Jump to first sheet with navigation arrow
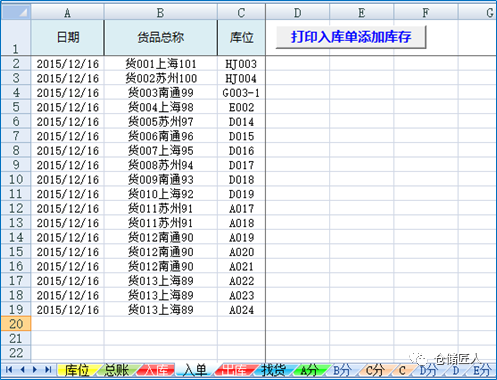This screenshot has width=497, height=380. click(x=9, y=369)
